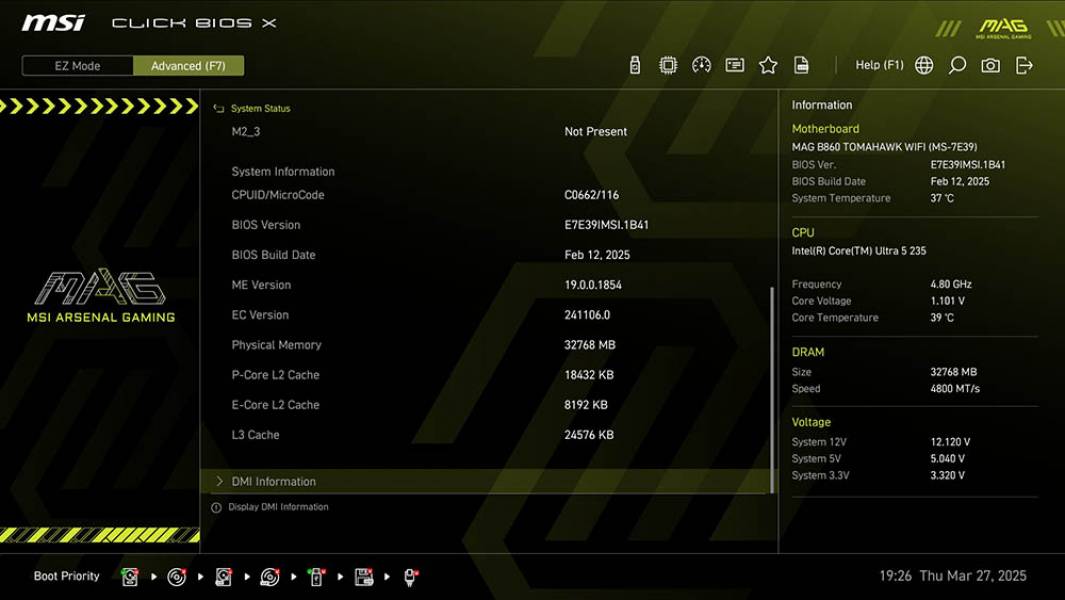
Task: Click the 18432 KB value
Action: tap(589, 374)
